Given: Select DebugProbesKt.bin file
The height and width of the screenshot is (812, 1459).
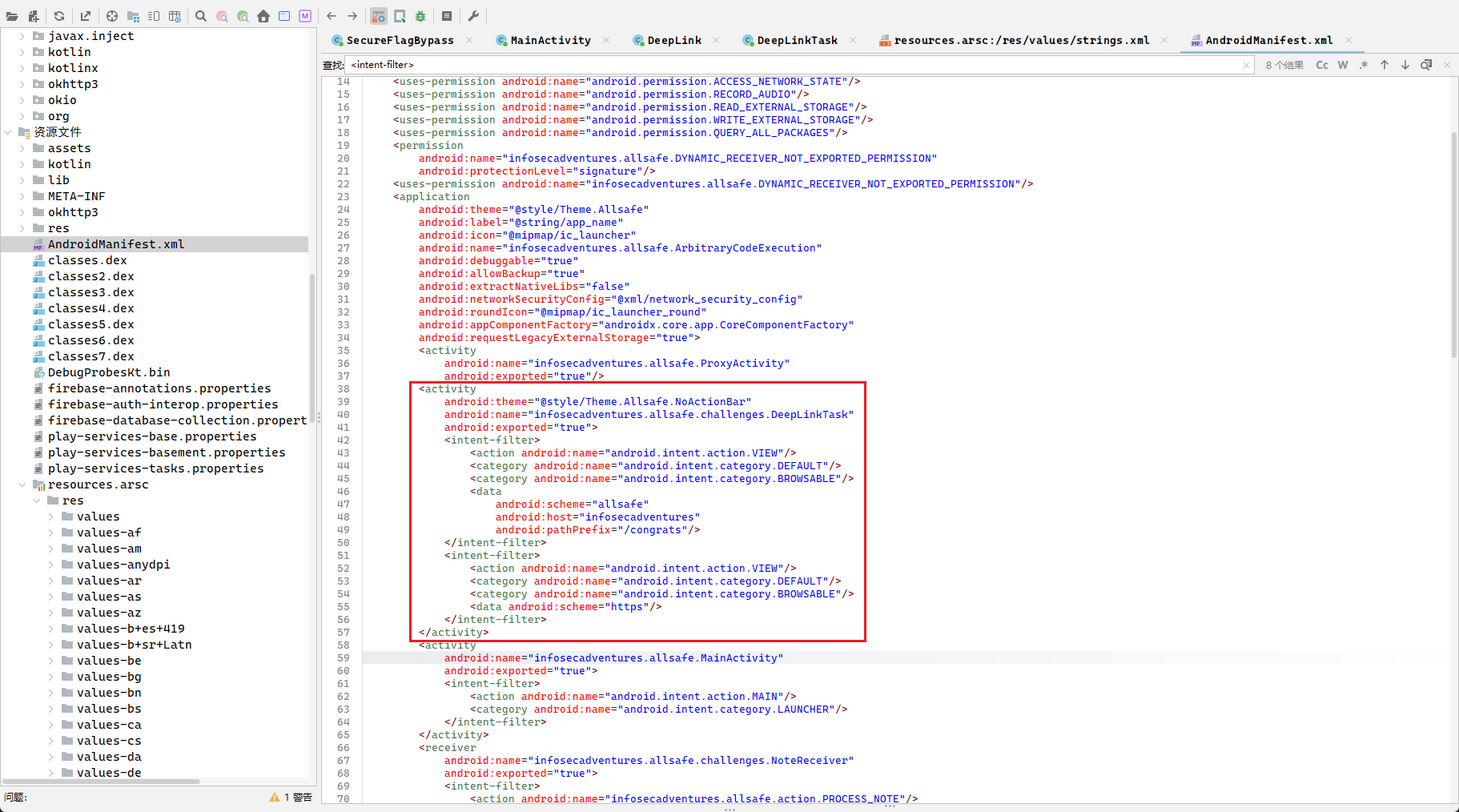Looking at the screenshot, I should pyautogui.click(x=108, y=372).
